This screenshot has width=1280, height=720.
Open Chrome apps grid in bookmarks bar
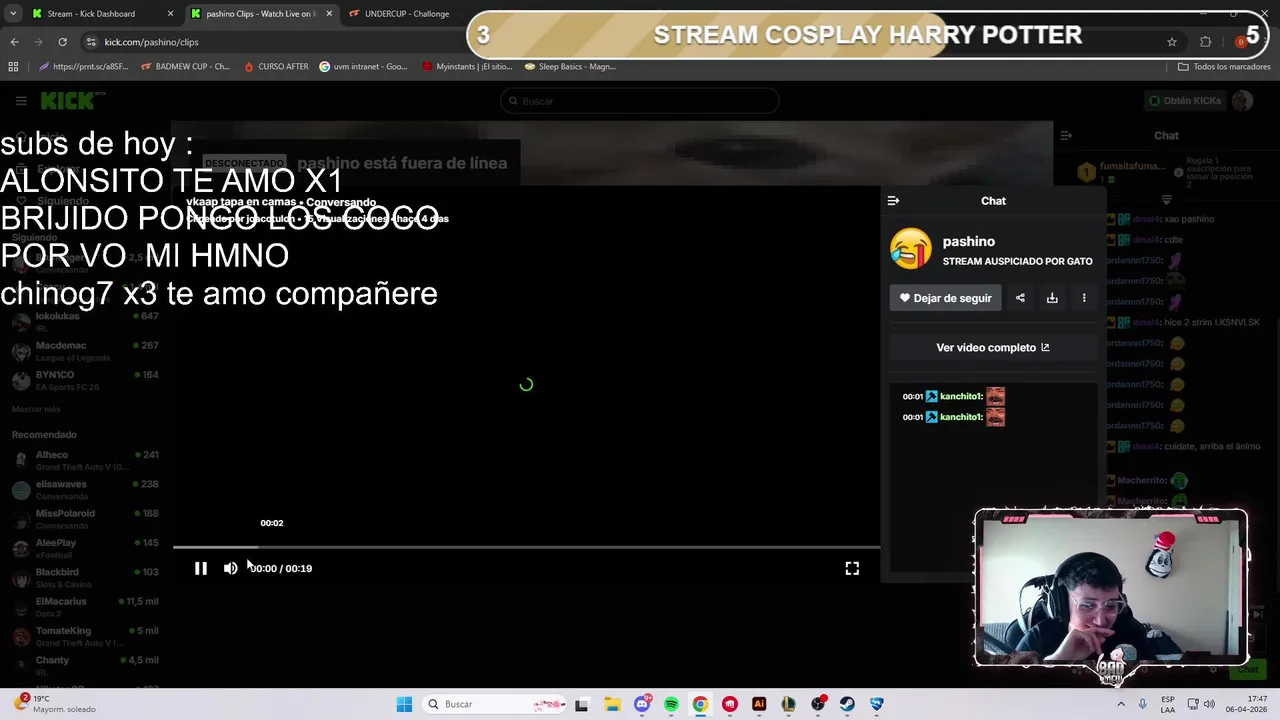[13, 67]
